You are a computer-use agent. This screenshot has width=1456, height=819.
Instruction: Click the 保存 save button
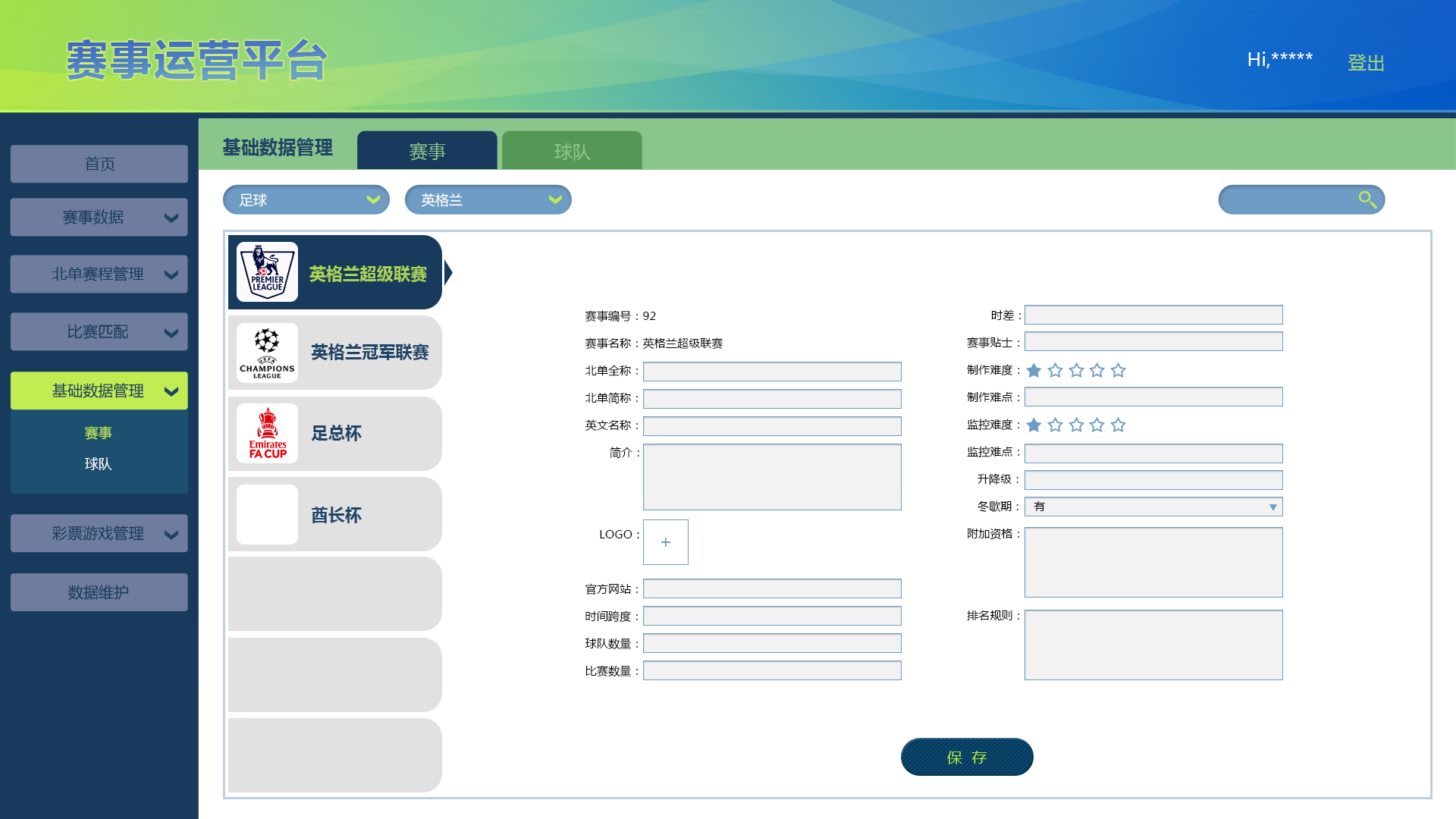point(967,757)
